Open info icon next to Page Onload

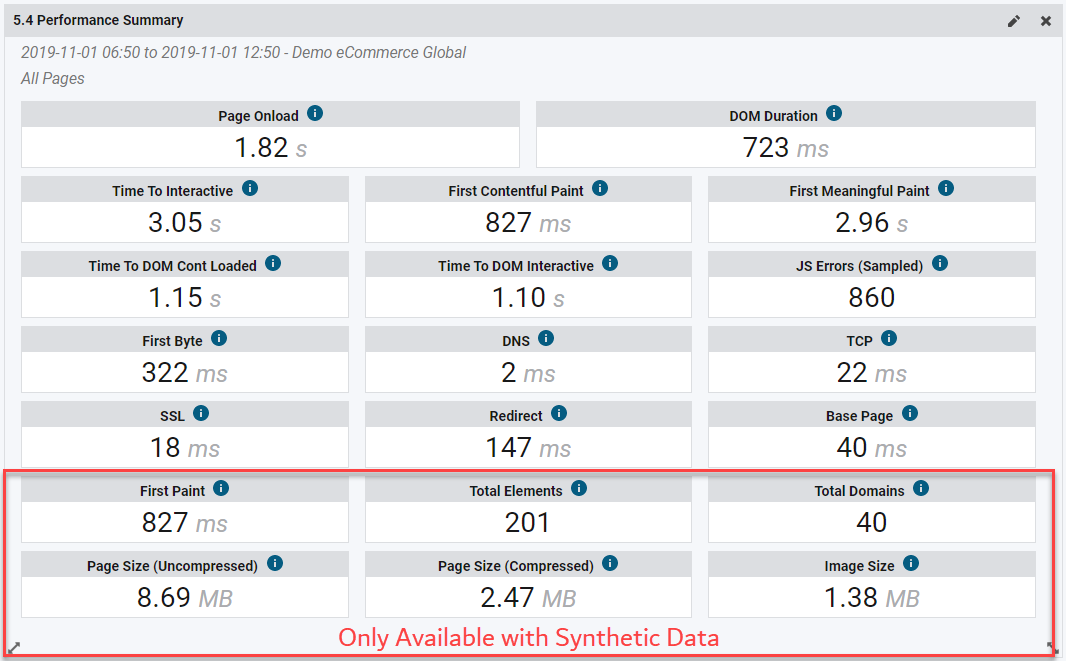click(315, 114)
